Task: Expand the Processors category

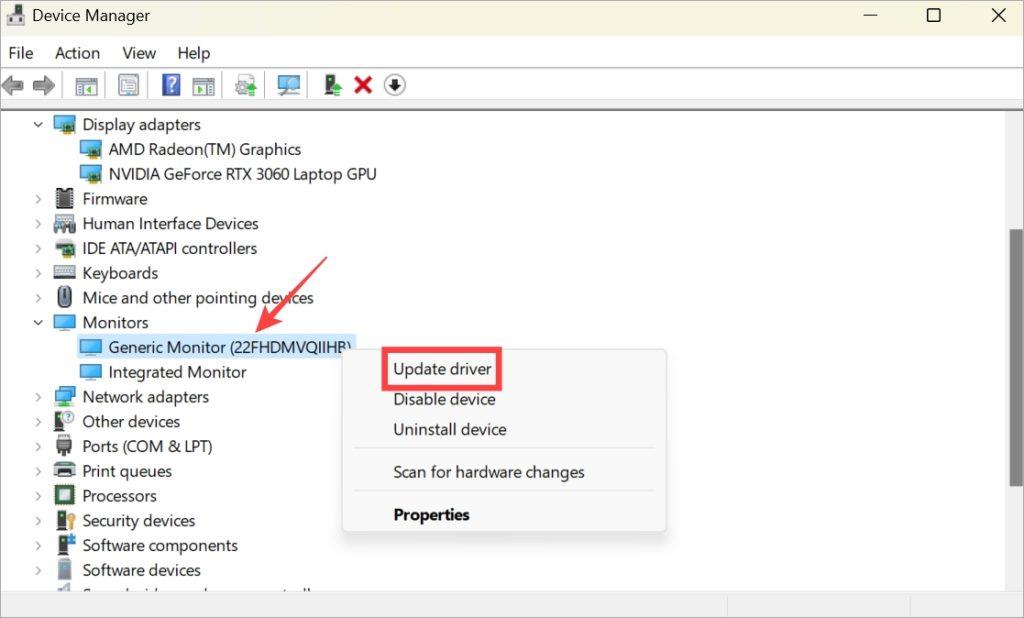Action: click(x=39, y=496)
